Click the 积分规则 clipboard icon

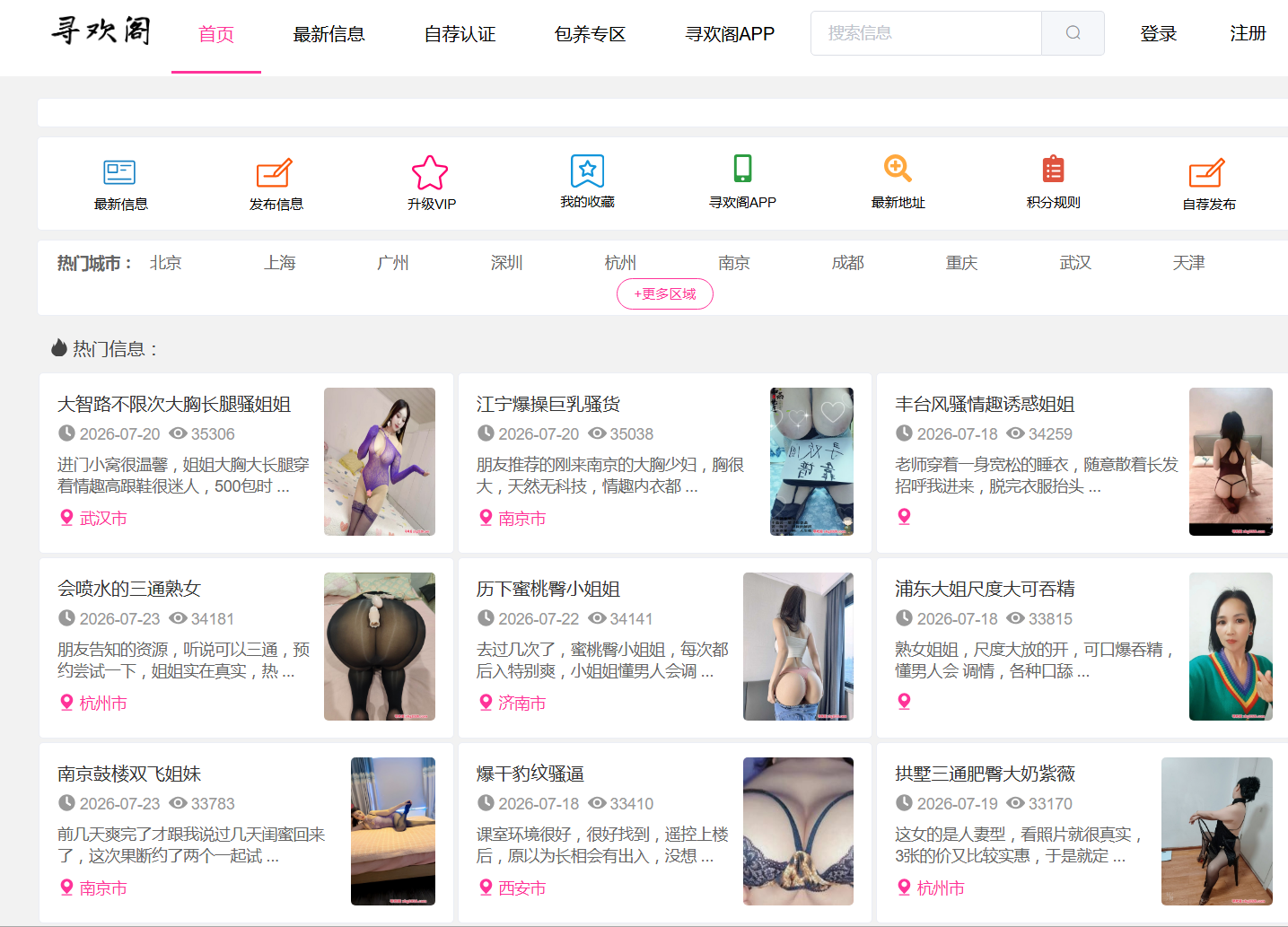(1053, 169)
